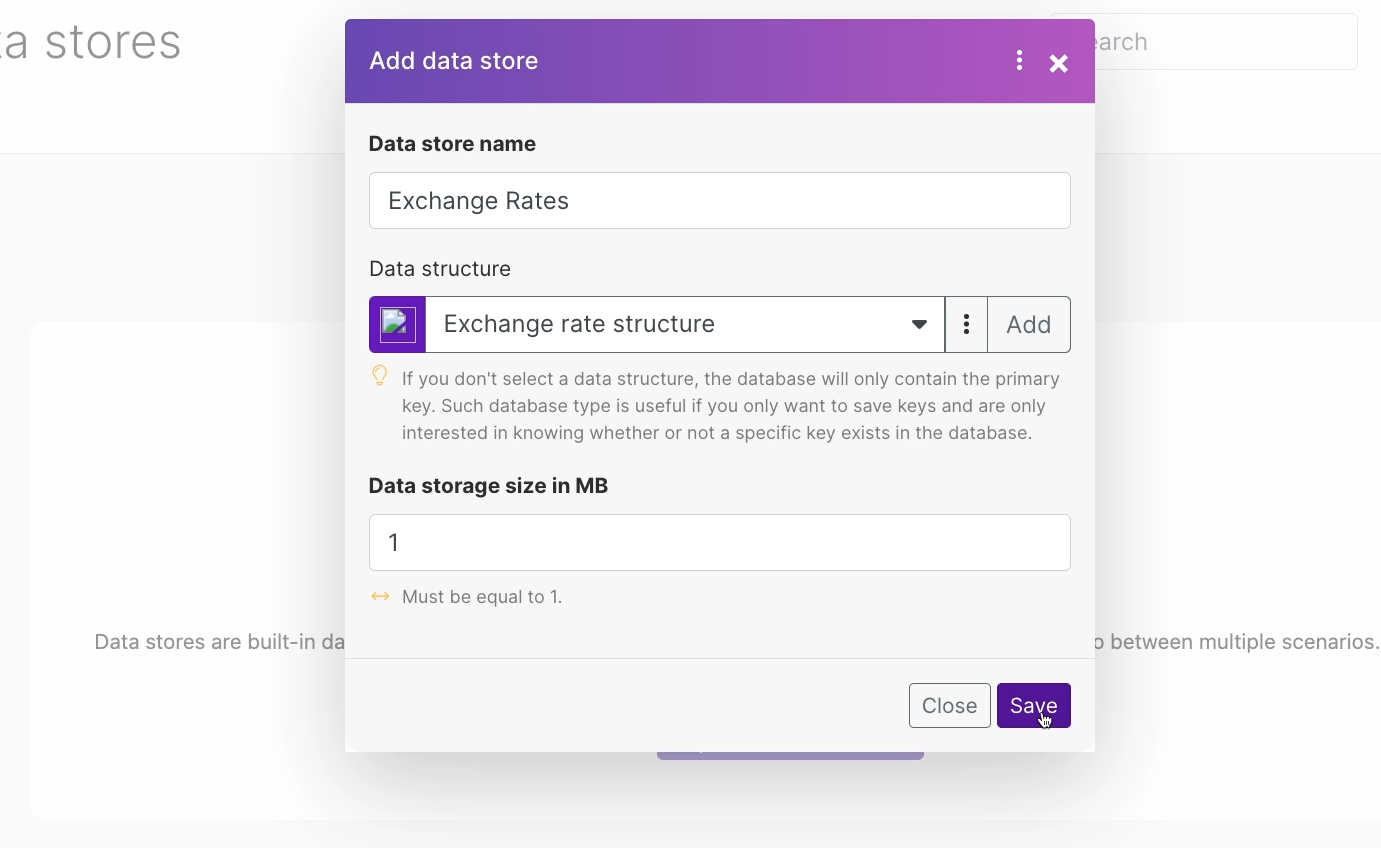Open the dialog's three-dot options menu in header
The height and width of the screenshot is (848, 1381).
1019,61
